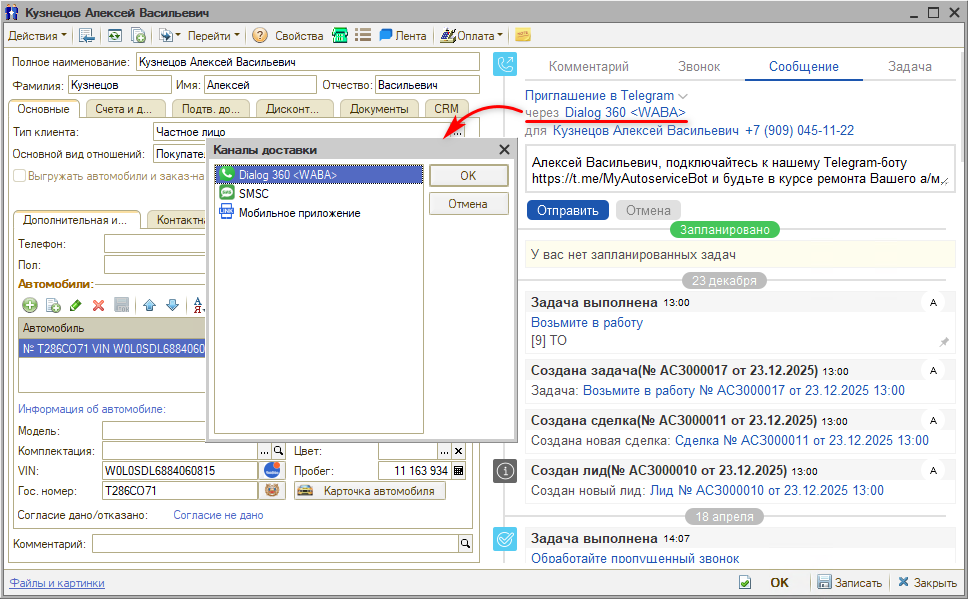The width and height of the screenshot is (968, 599).
Task: Select the SMSC delivery channel
Action: point(258,194)
